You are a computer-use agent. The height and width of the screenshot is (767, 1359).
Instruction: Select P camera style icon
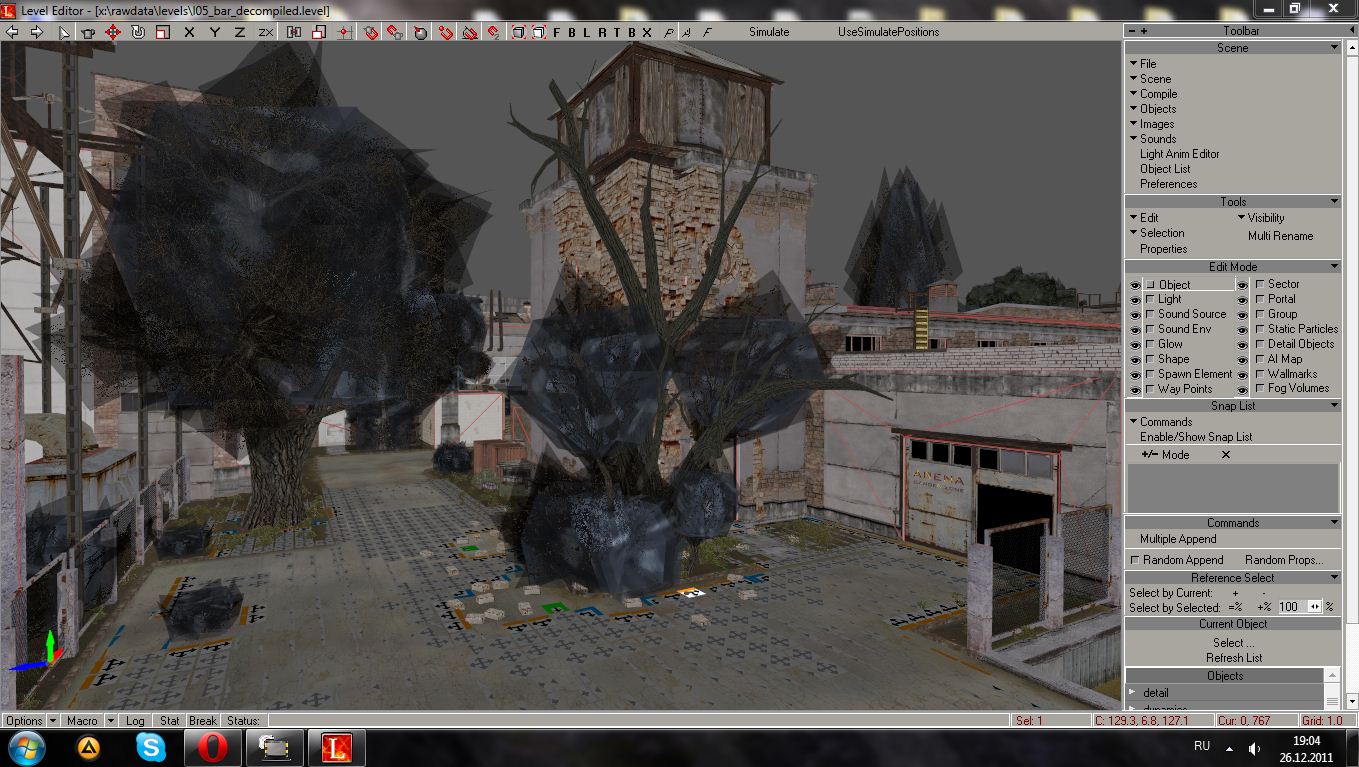[x=670, y=32]
